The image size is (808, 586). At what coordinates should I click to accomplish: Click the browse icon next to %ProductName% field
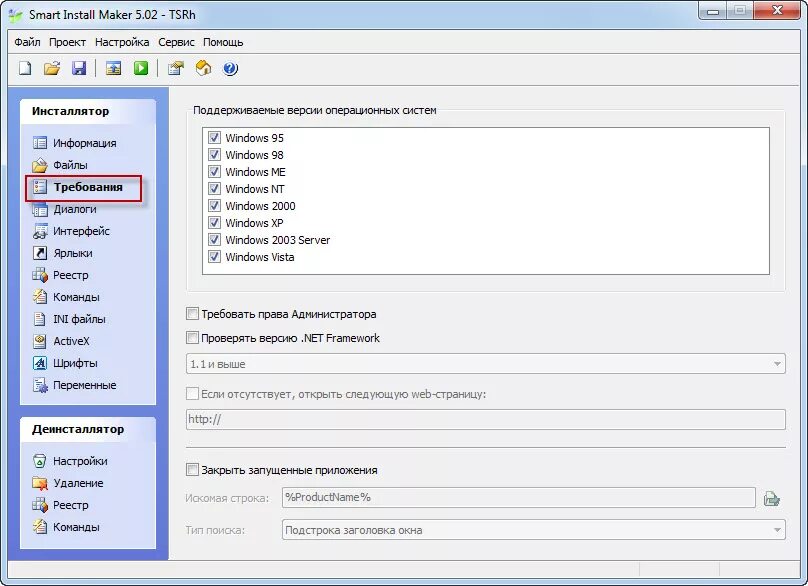pyautogui.click(x=771, y=498)
